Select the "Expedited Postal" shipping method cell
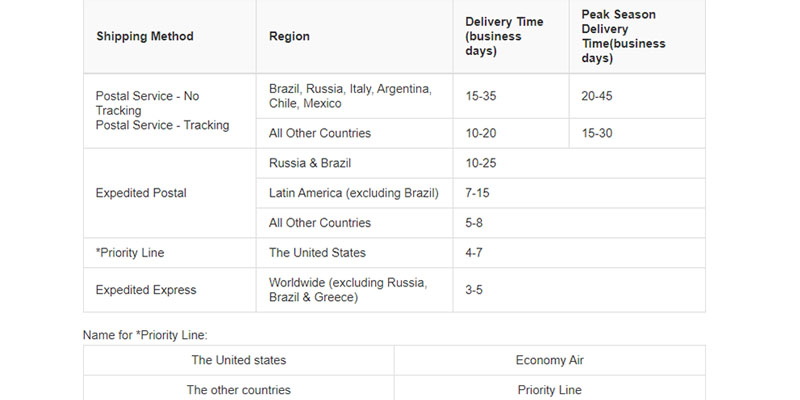The image size is (800, 400). (141, 192)
